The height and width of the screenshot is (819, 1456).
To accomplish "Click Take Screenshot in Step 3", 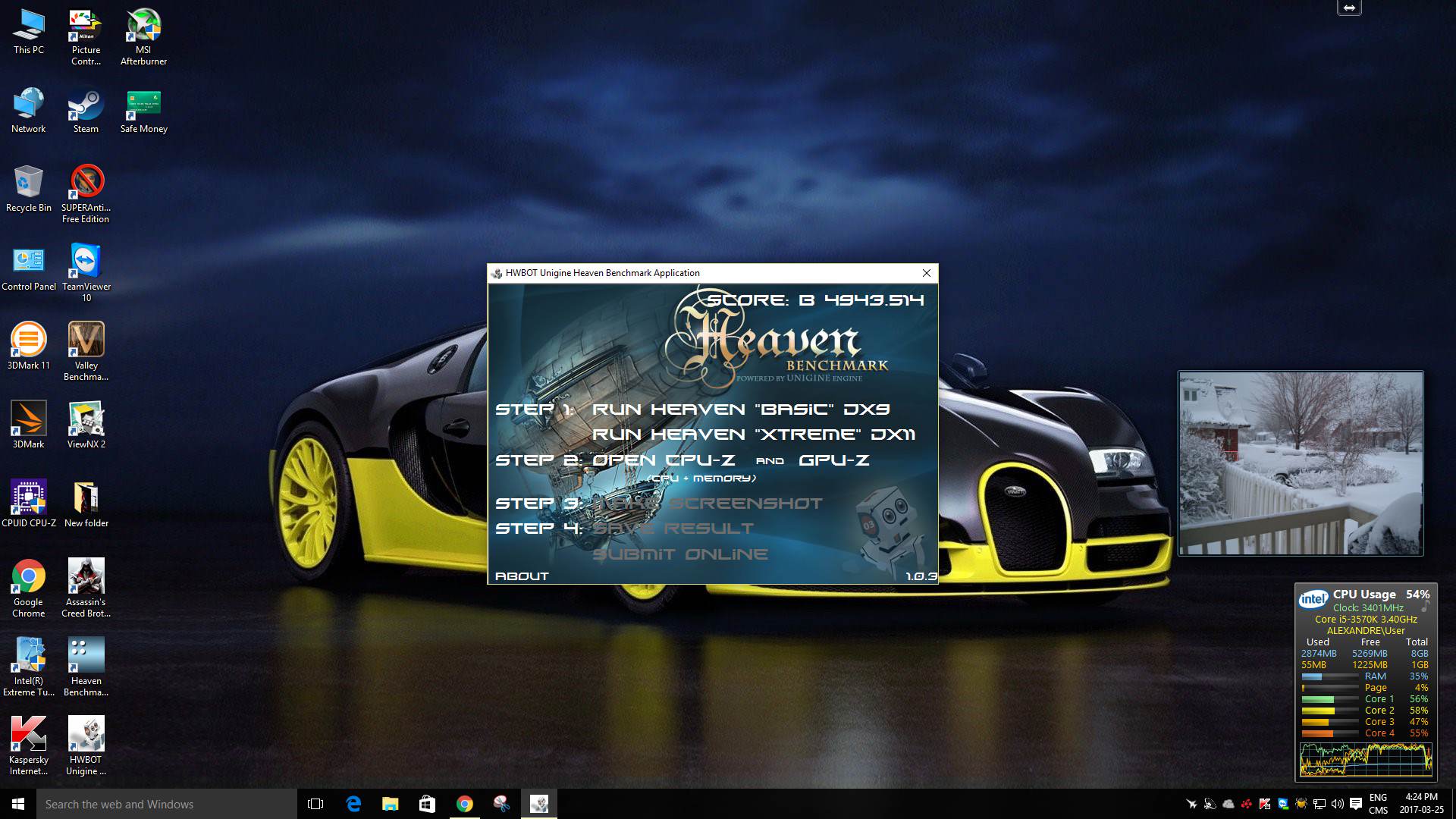I will tap(708, 504).
